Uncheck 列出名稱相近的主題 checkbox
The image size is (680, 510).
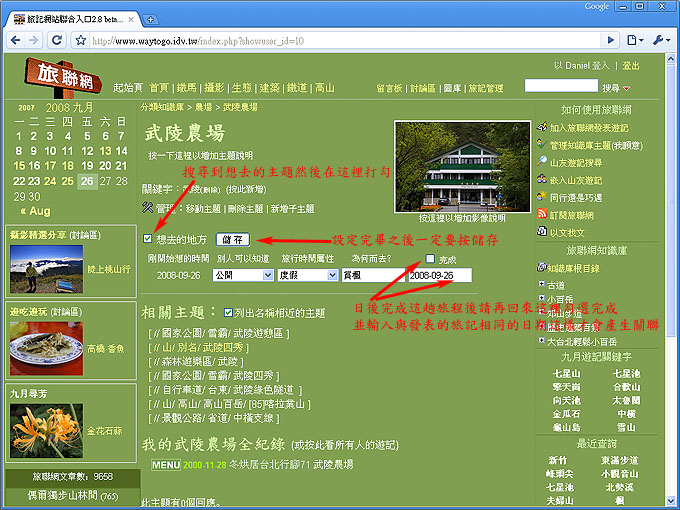(x=231, y=312)
